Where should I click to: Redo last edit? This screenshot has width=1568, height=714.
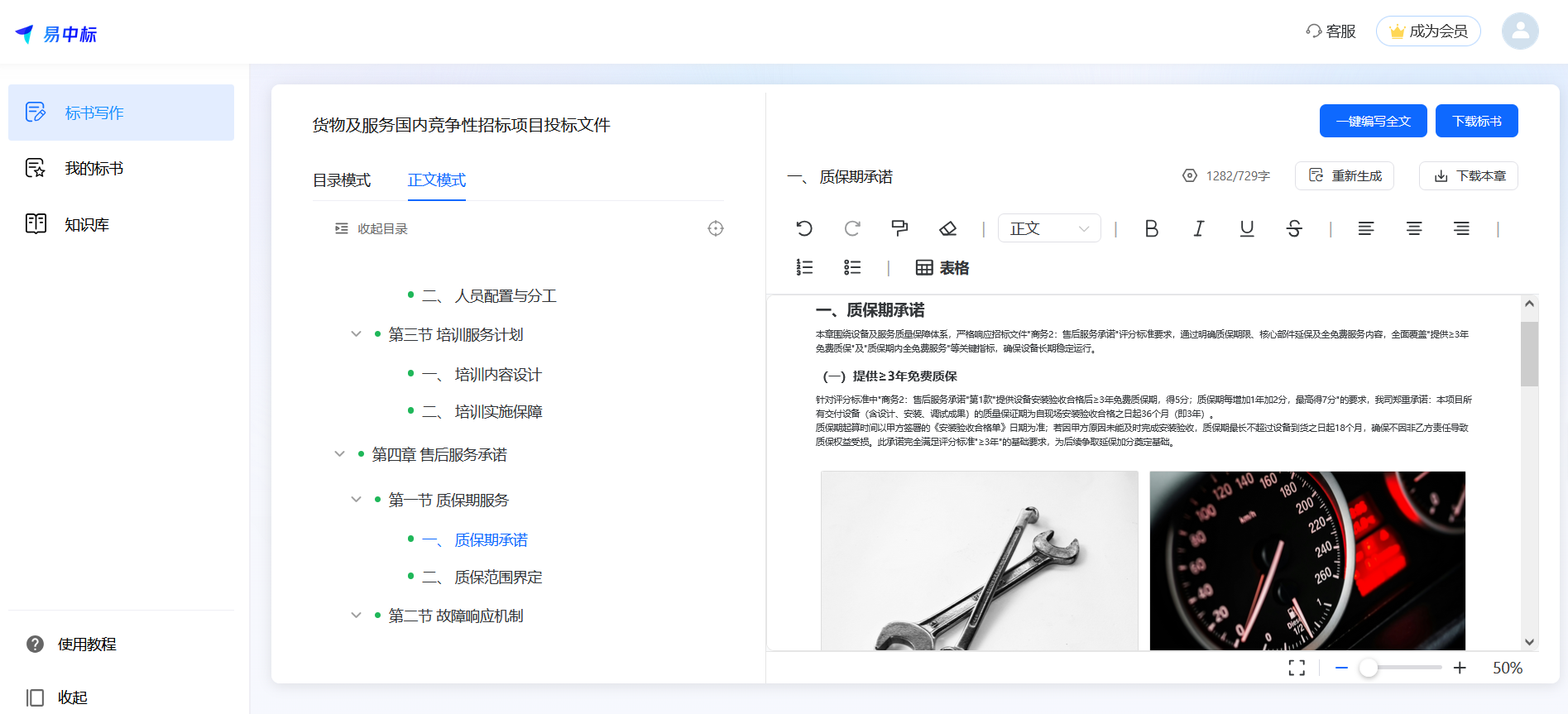pyautogui.click(x=852, y=228)
